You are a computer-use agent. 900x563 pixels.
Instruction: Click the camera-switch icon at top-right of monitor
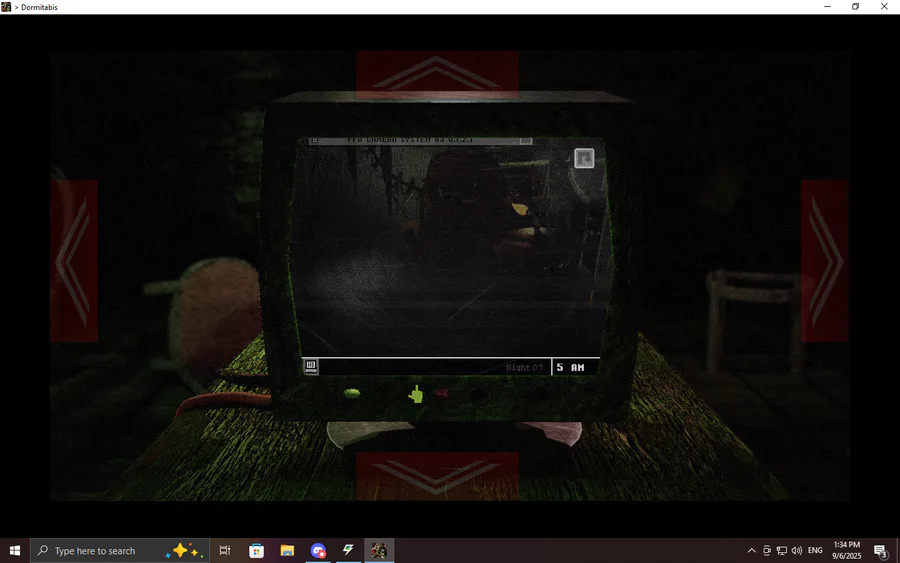coord(584,158)
